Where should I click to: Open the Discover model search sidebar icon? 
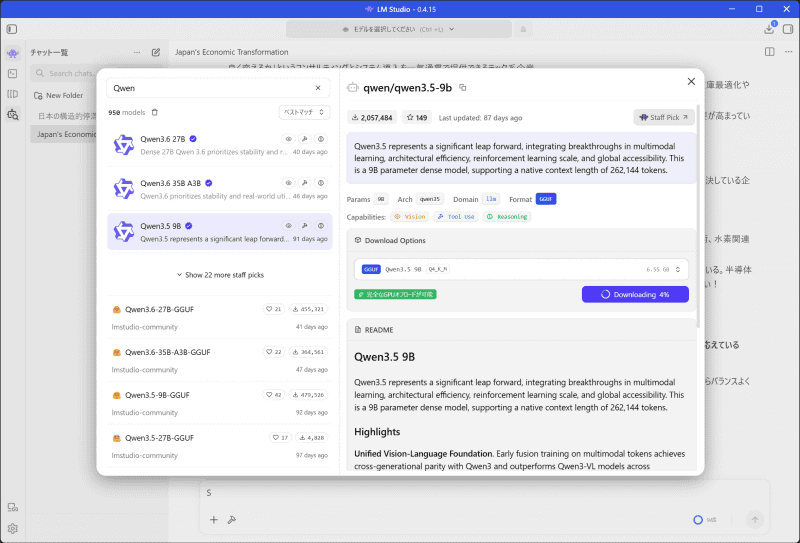pyautogui.click(x=13, y=114)
